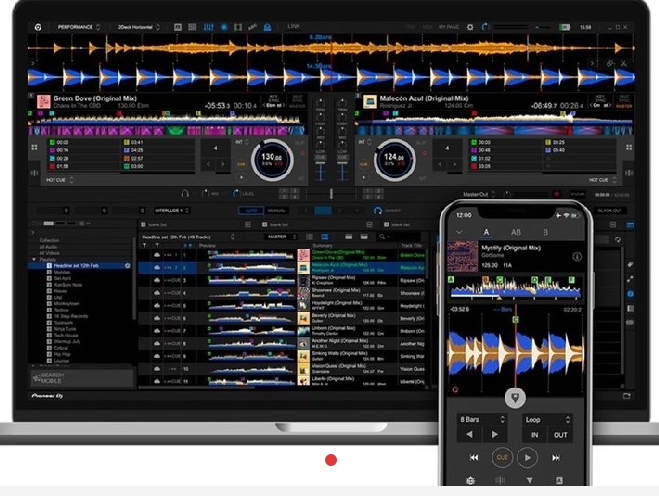The width and height of the screenshot is (659, 496).
Task: Open 8 Bars dropdown on phone
Action: (482, 419)
